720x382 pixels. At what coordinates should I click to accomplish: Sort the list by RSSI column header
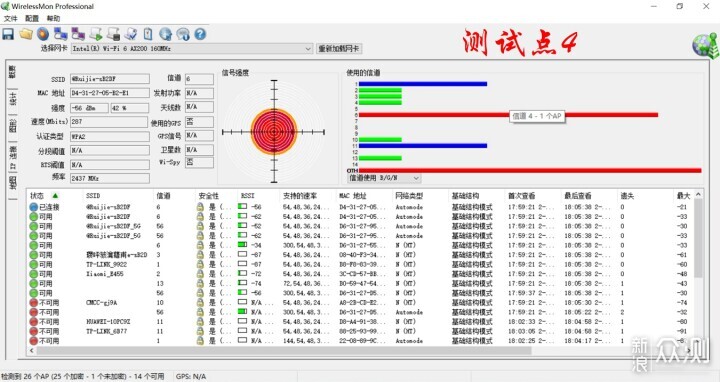pos(248,196)
